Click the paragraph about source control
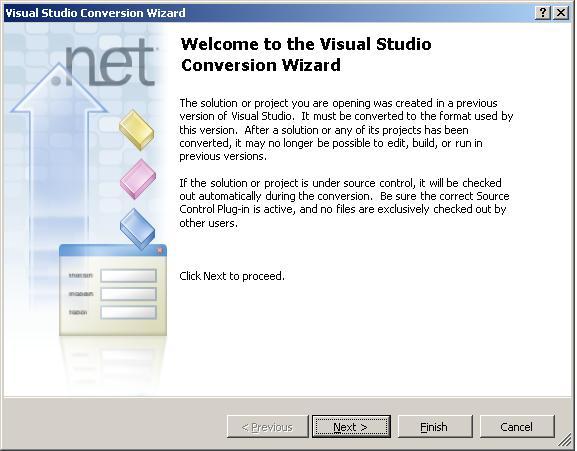The width and height of the screenshot is (577, 451). [344, 203]
